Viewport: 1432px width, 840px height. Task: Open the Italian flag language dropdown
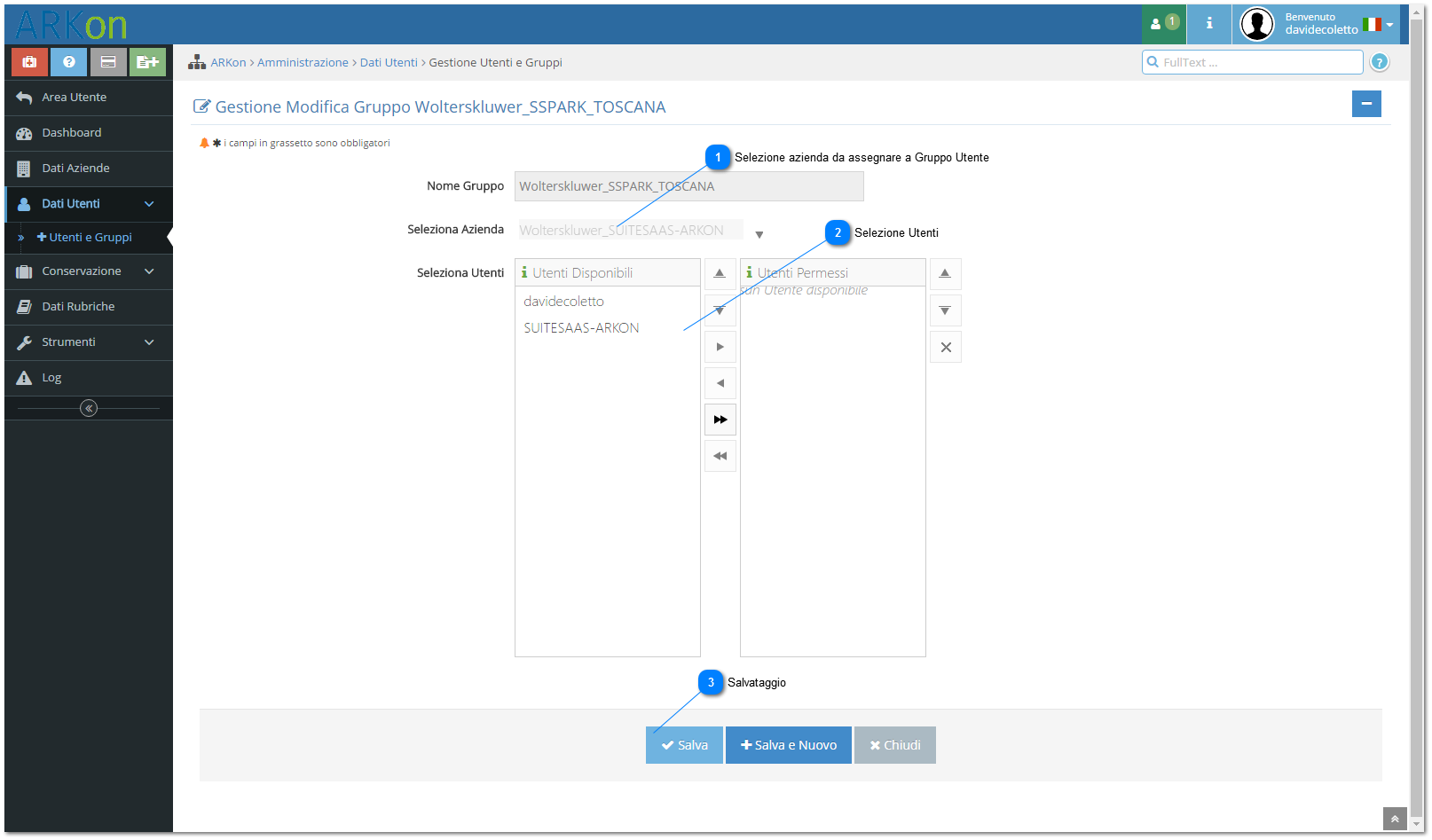tap(1377, 25)
